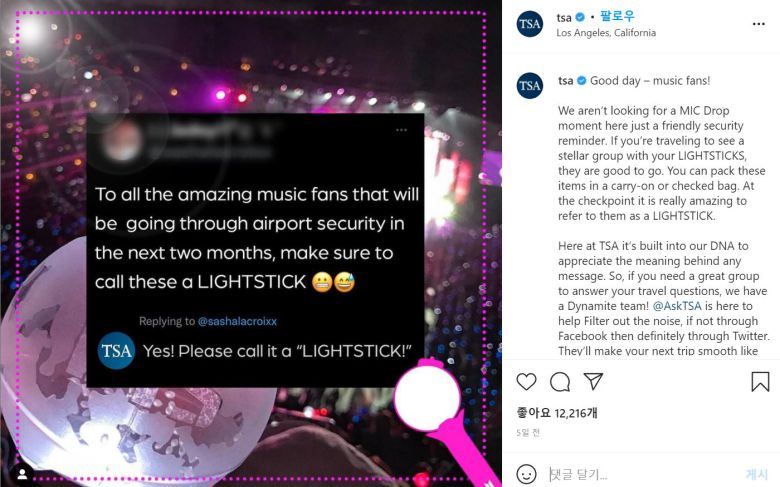Open the TSA avatar beside the caption
The height and width of the screenshot is (487, 780).
tap(530, 85)
